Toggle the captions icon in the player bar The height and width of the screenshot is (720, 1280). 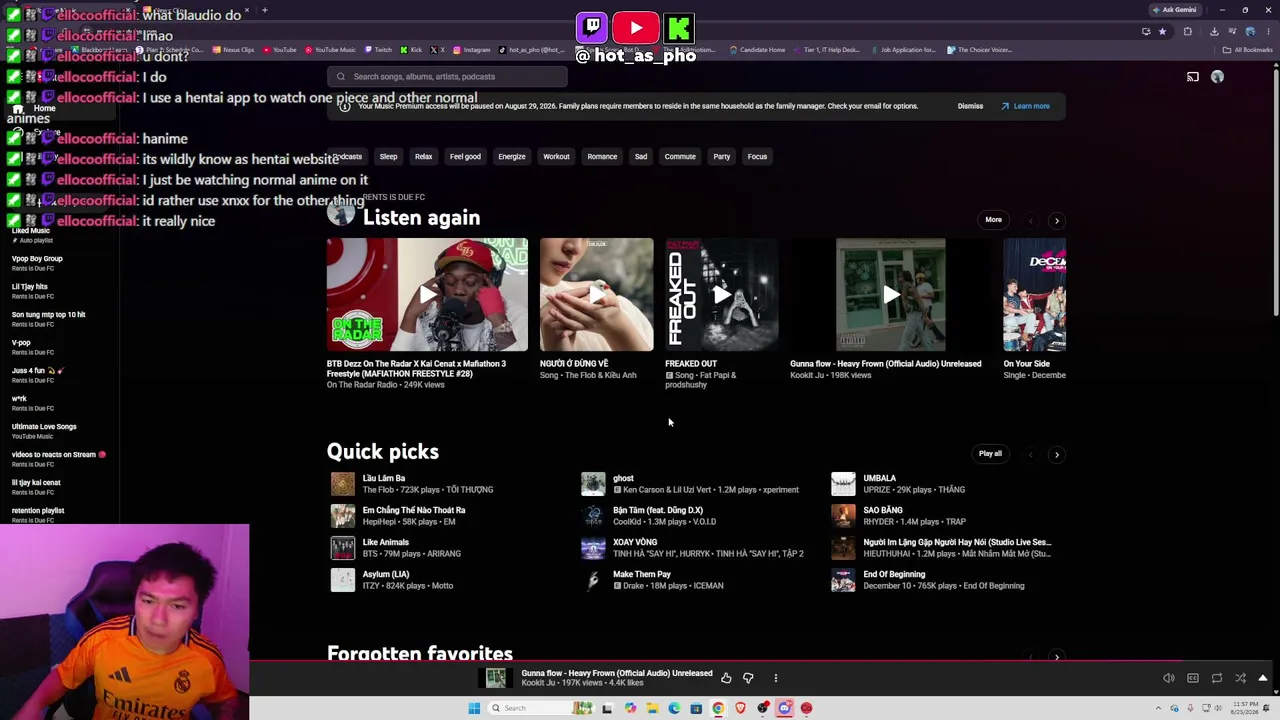pyautogui.click(x=1193, y=678)
